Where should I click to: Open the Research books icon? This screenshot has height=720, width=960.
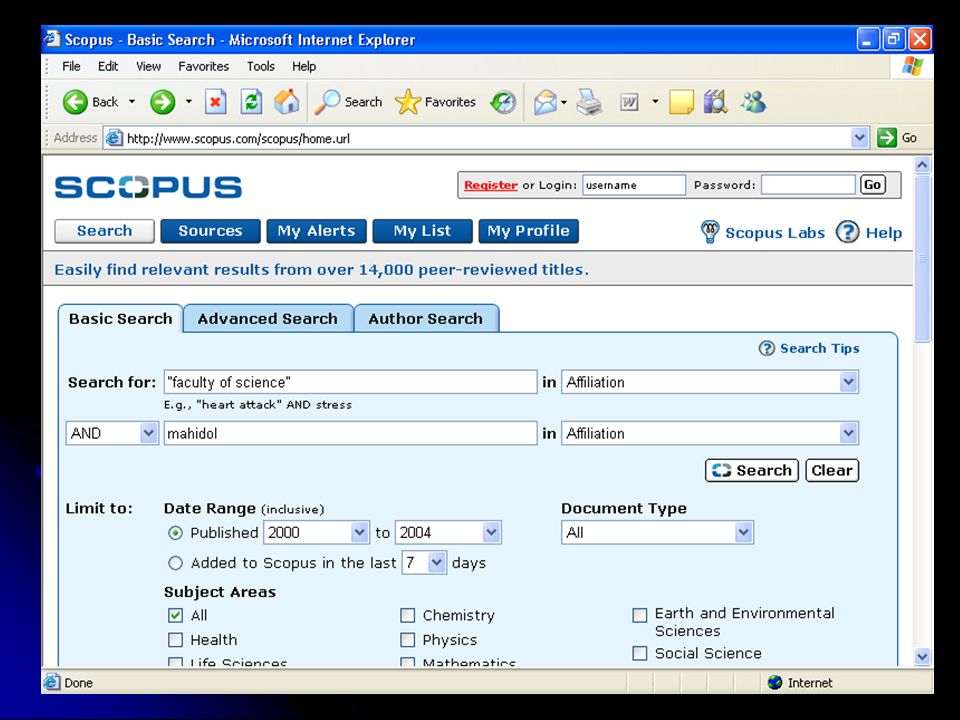click(x=715, y=102)
